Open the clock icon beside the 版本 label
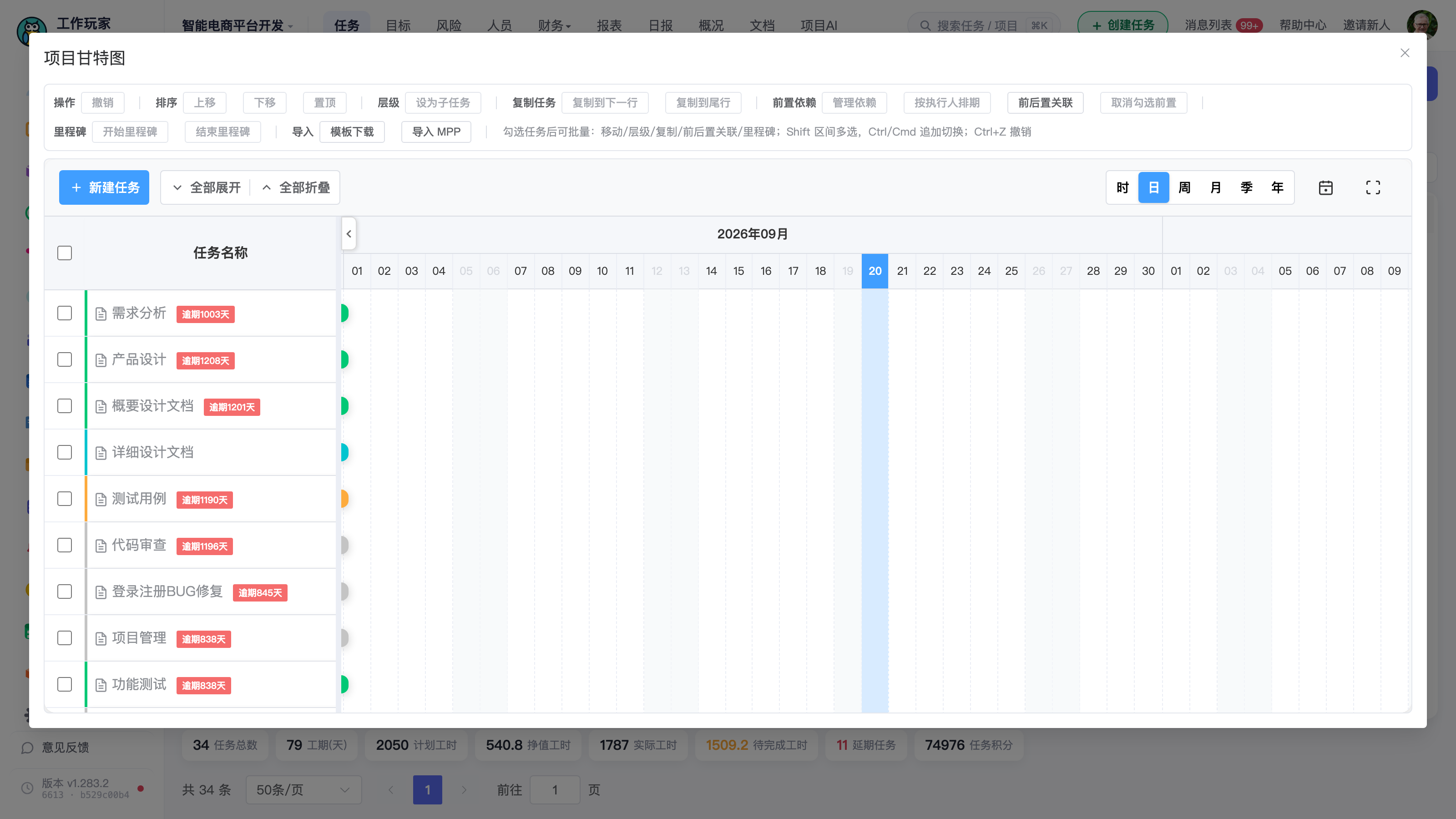Image resolution: width=1456 pixels, height=819 pixels. click(x=27, y=788)
